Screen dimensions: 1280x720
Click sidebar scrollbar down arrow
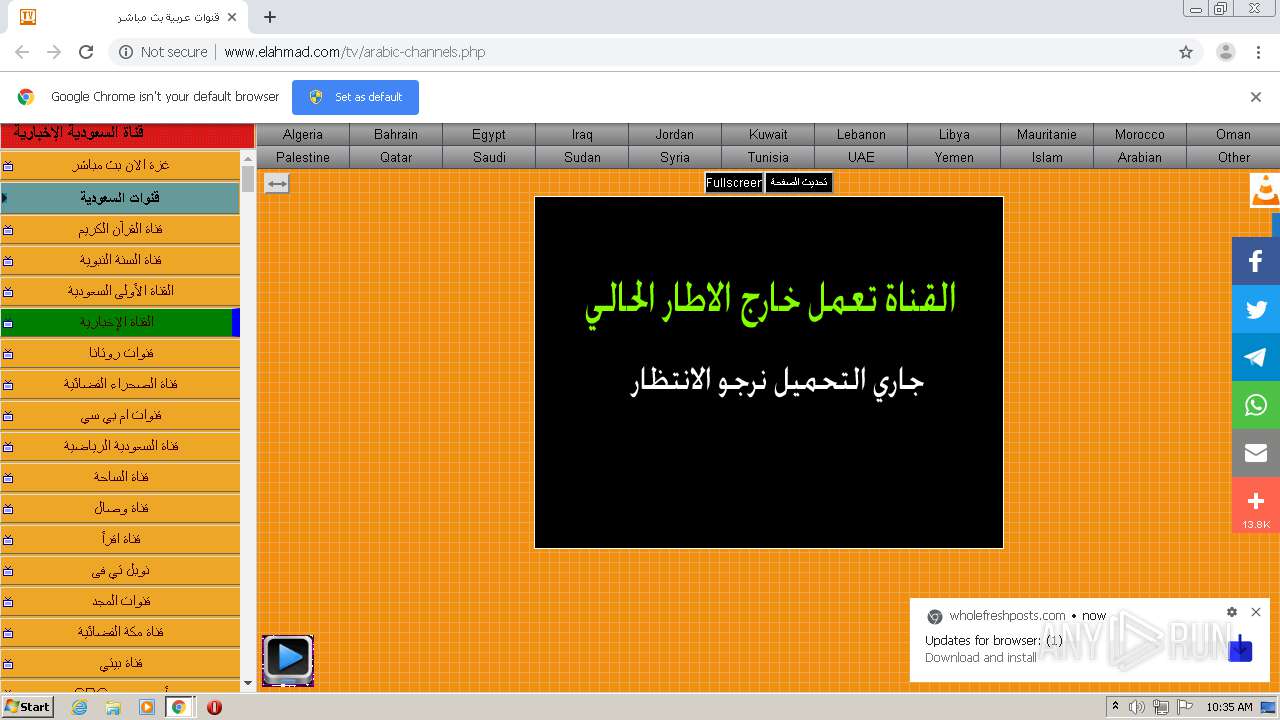pyautogui.click(x=248, y=684)
